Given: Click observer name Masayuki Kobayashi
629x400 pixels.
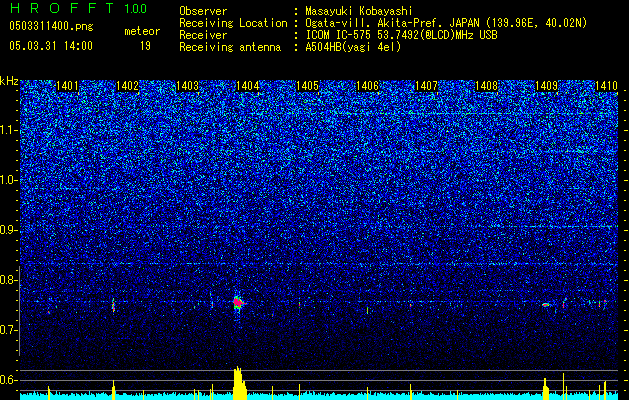Looking at the screenshot, I should point(359,12).
